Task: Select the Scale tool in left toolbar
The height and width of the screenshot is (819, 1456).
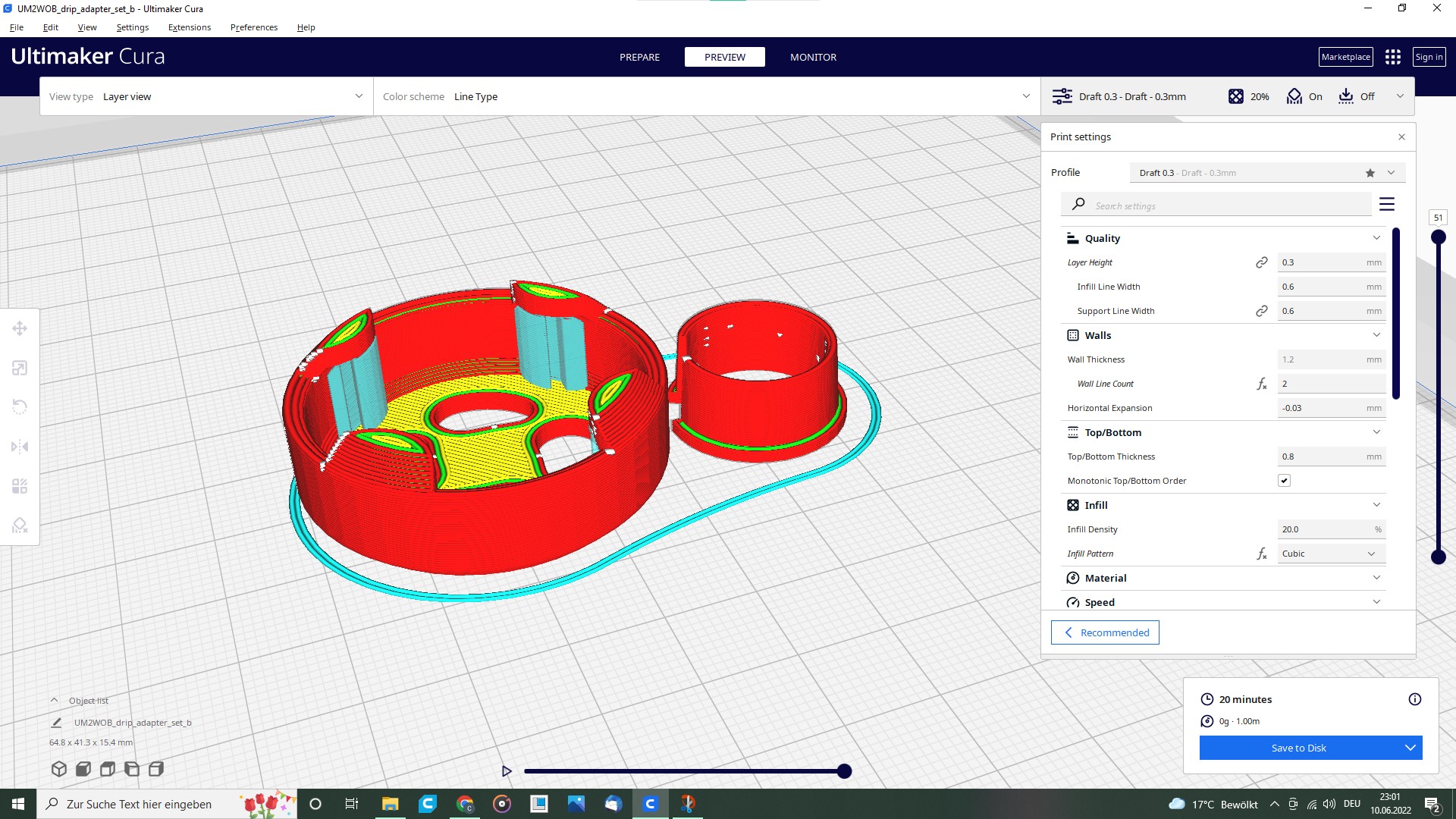Action: [20, 368]
